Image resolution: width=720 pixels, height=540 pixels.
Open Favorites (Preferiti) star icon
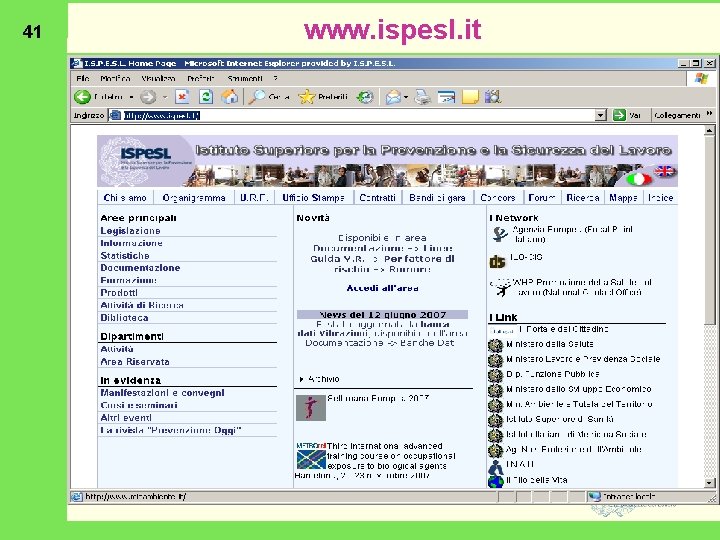point(306,96)
